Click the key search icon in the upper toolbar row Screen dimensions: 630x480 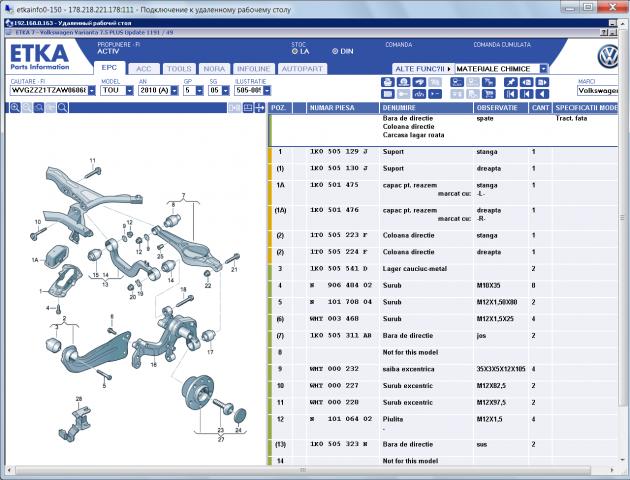[457, 82]
